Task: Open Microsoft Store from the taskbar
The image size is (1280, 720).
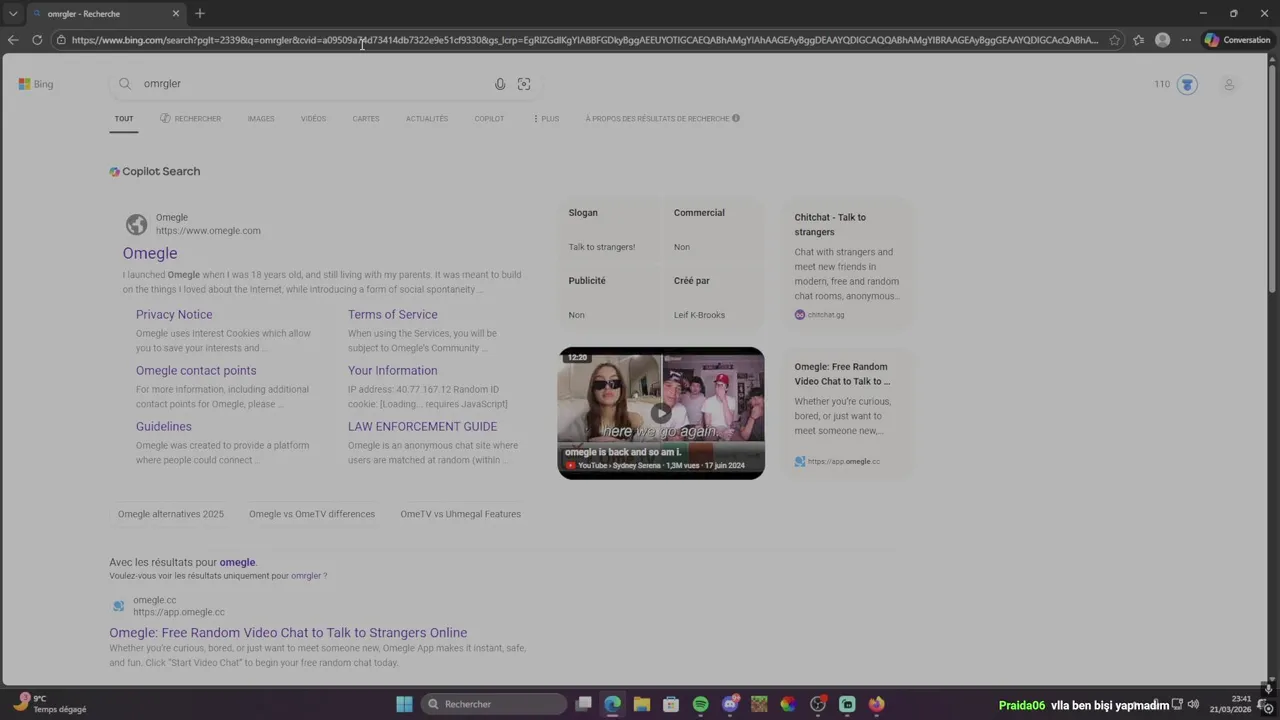Action: (671, 704)
